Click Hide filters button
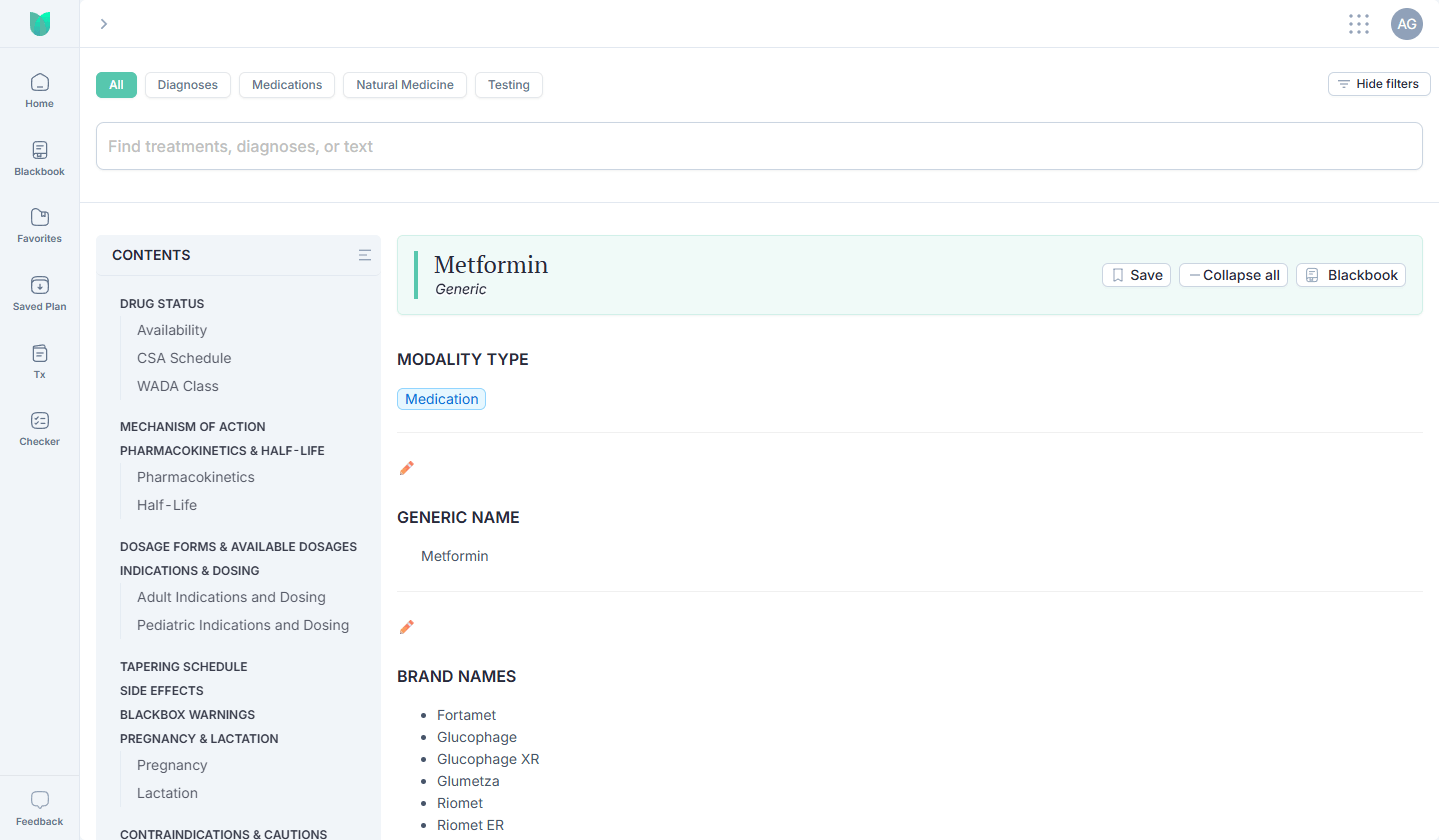The width and height of the screenshot is (1439, 840). point(1379,84)
